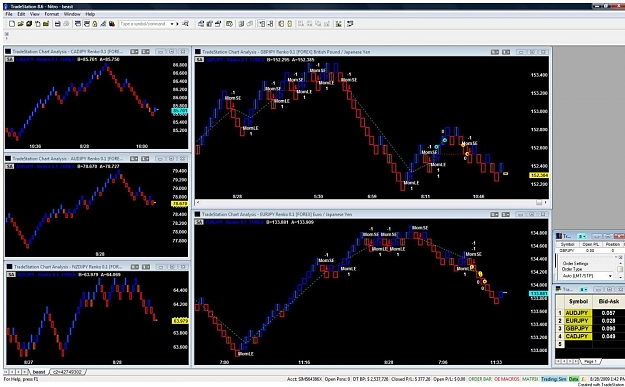Toggle Data indicator in the status bar
The width and height of the screenshot is (625, 387).
pyautogui.click(x=574, y=379)
